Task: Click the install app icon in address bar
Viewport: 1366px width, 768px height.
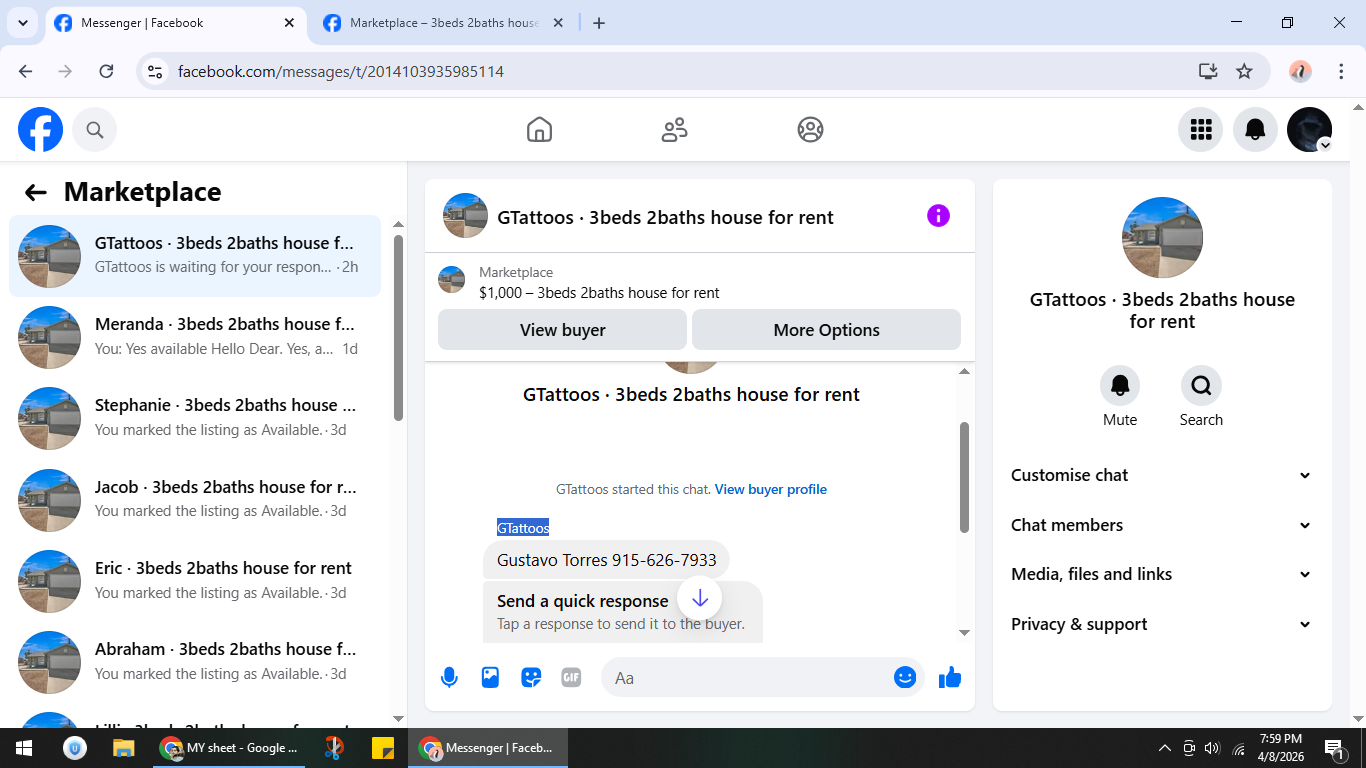Action: [x=1208, y=71]
